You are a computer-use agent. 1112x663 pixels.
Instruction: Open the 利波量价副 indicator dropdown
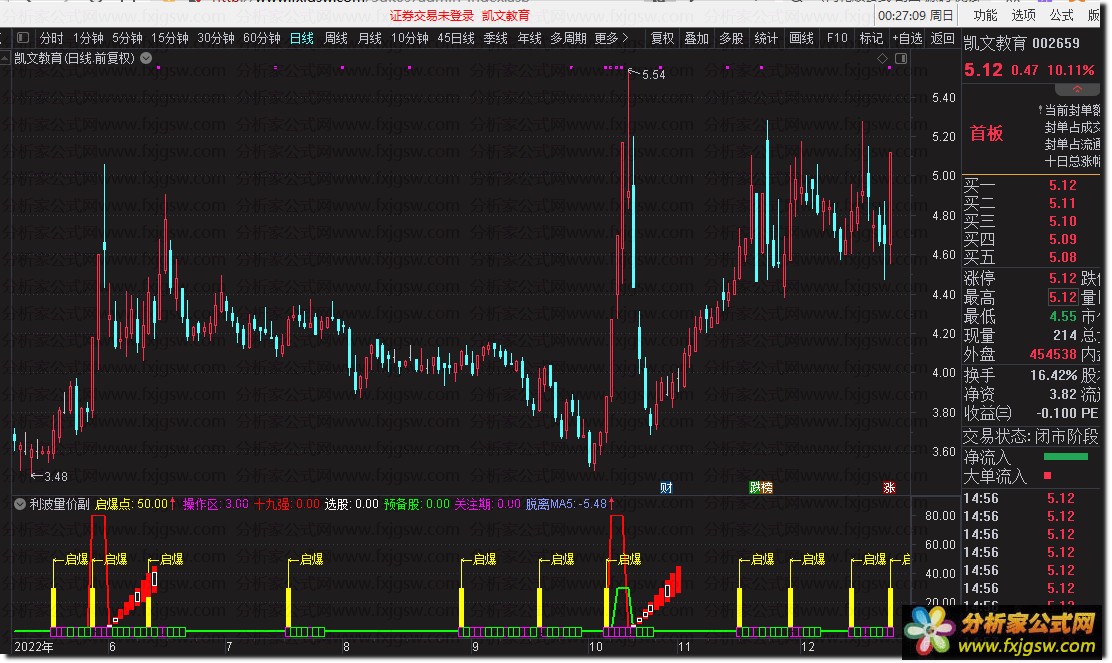point(20,504)
